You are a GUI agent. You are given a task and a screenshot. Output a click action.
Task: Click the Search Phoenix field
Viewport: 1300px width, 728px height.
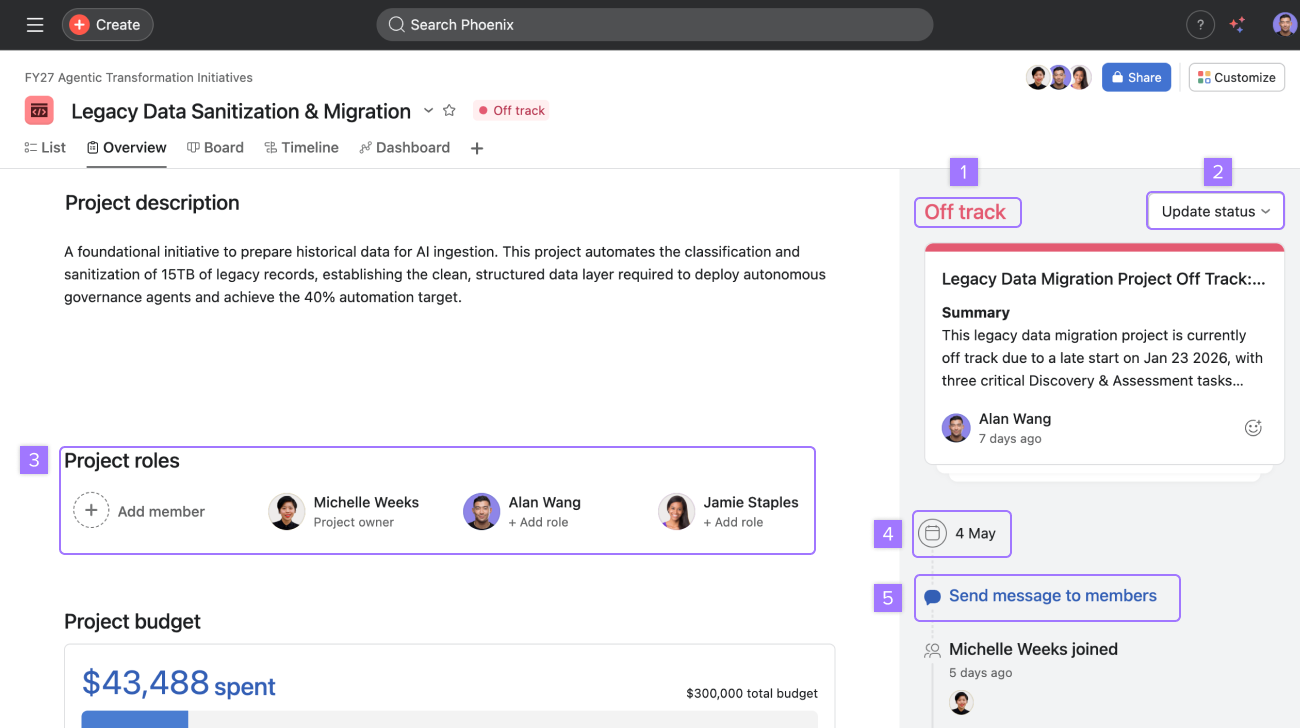tap(654, 25)
